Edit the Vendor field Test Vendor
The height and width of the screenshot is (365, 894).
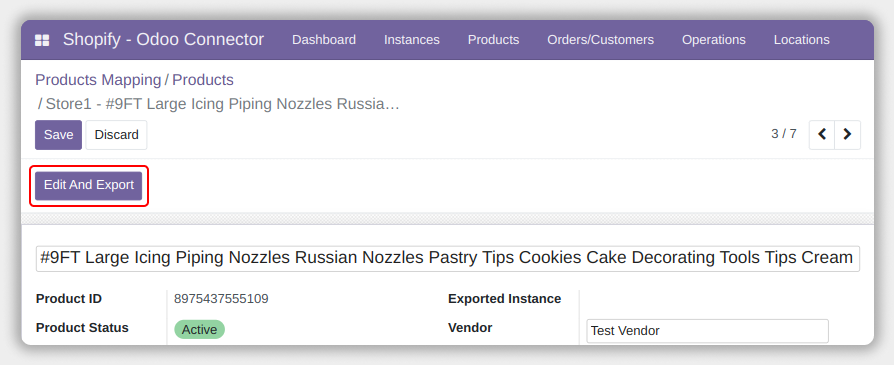coord(707,331)
